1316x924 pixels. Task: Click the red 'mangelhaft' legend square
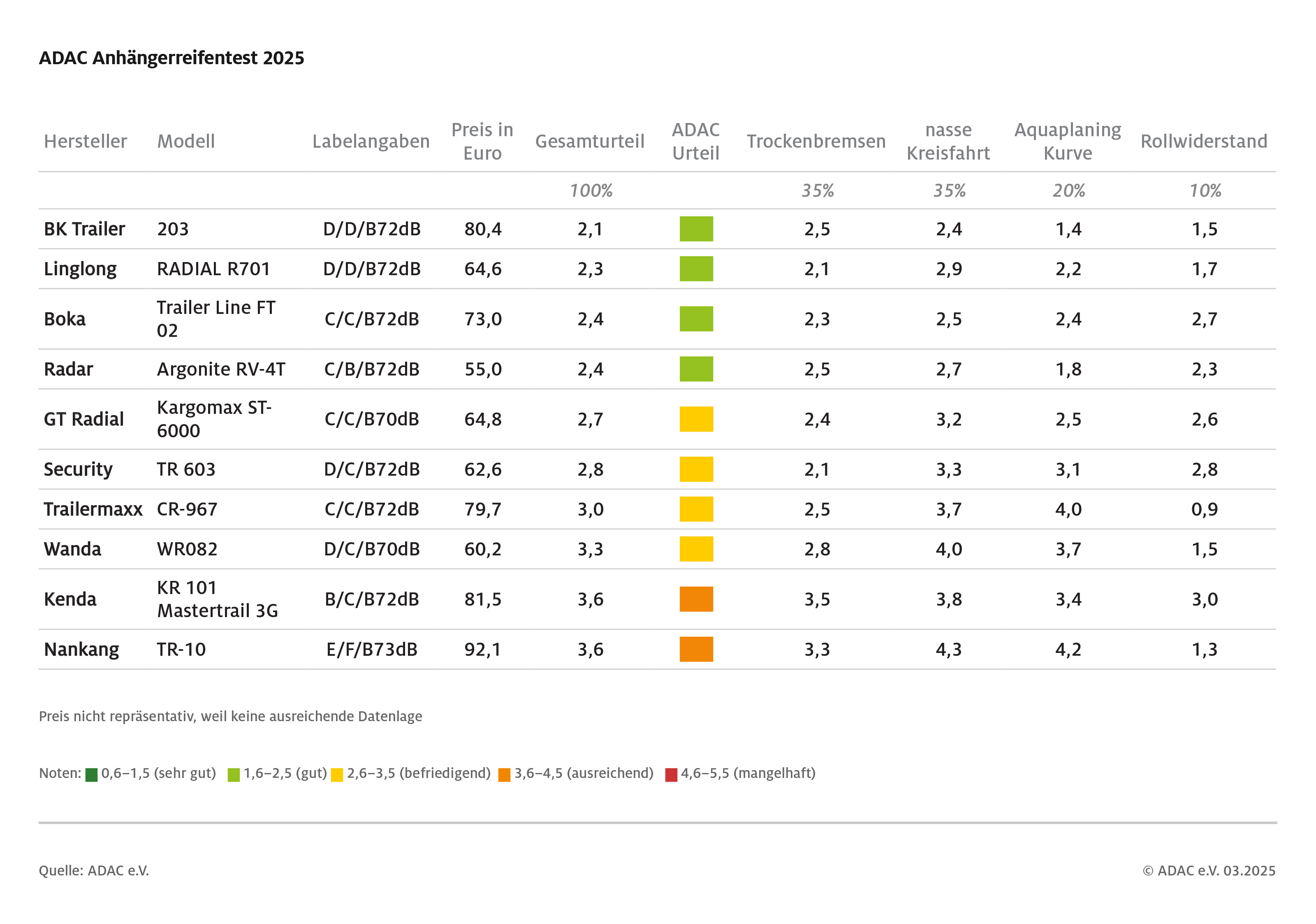[671, 774]
